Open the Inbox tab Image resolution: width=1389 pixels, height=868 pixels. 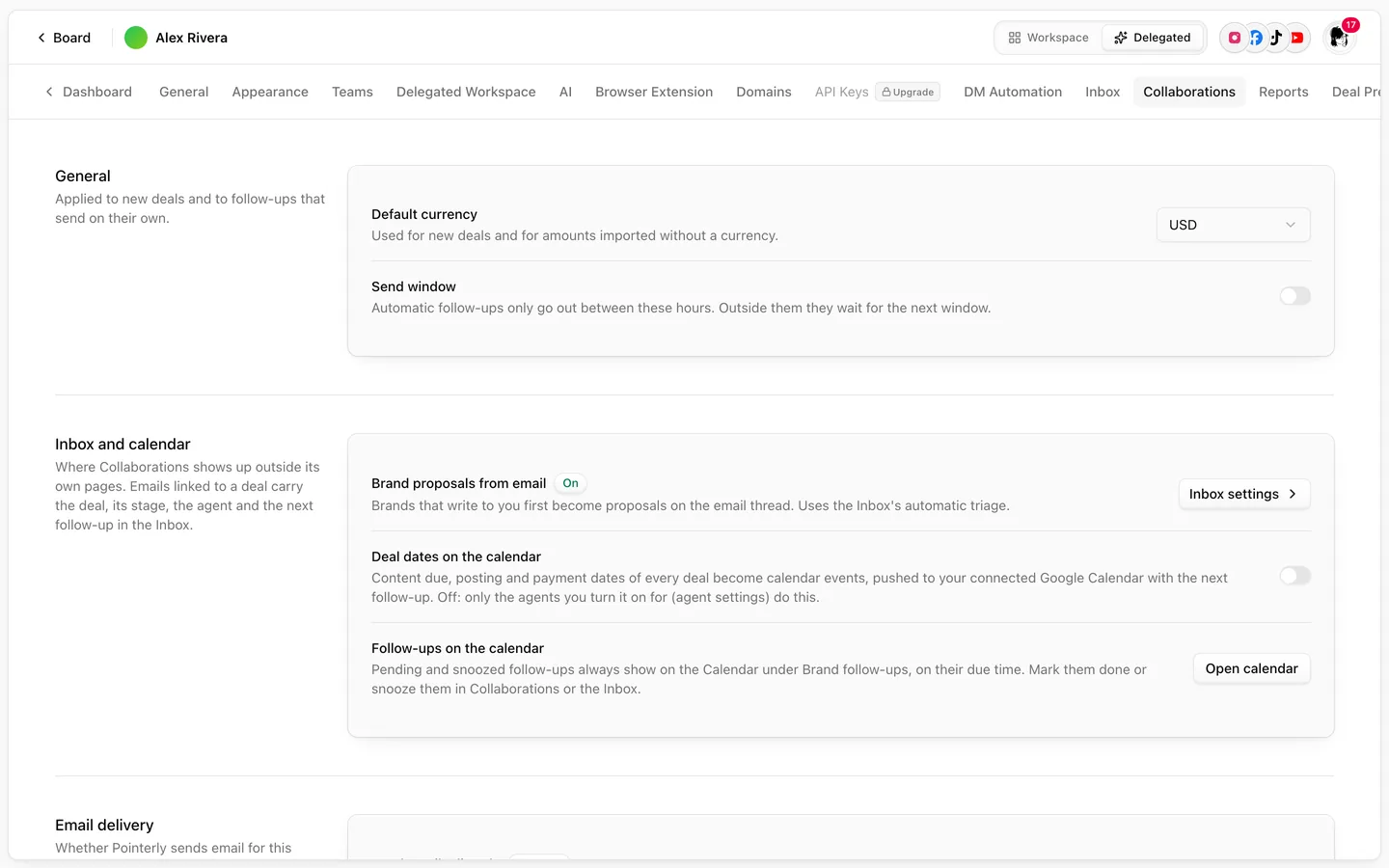1103,92
